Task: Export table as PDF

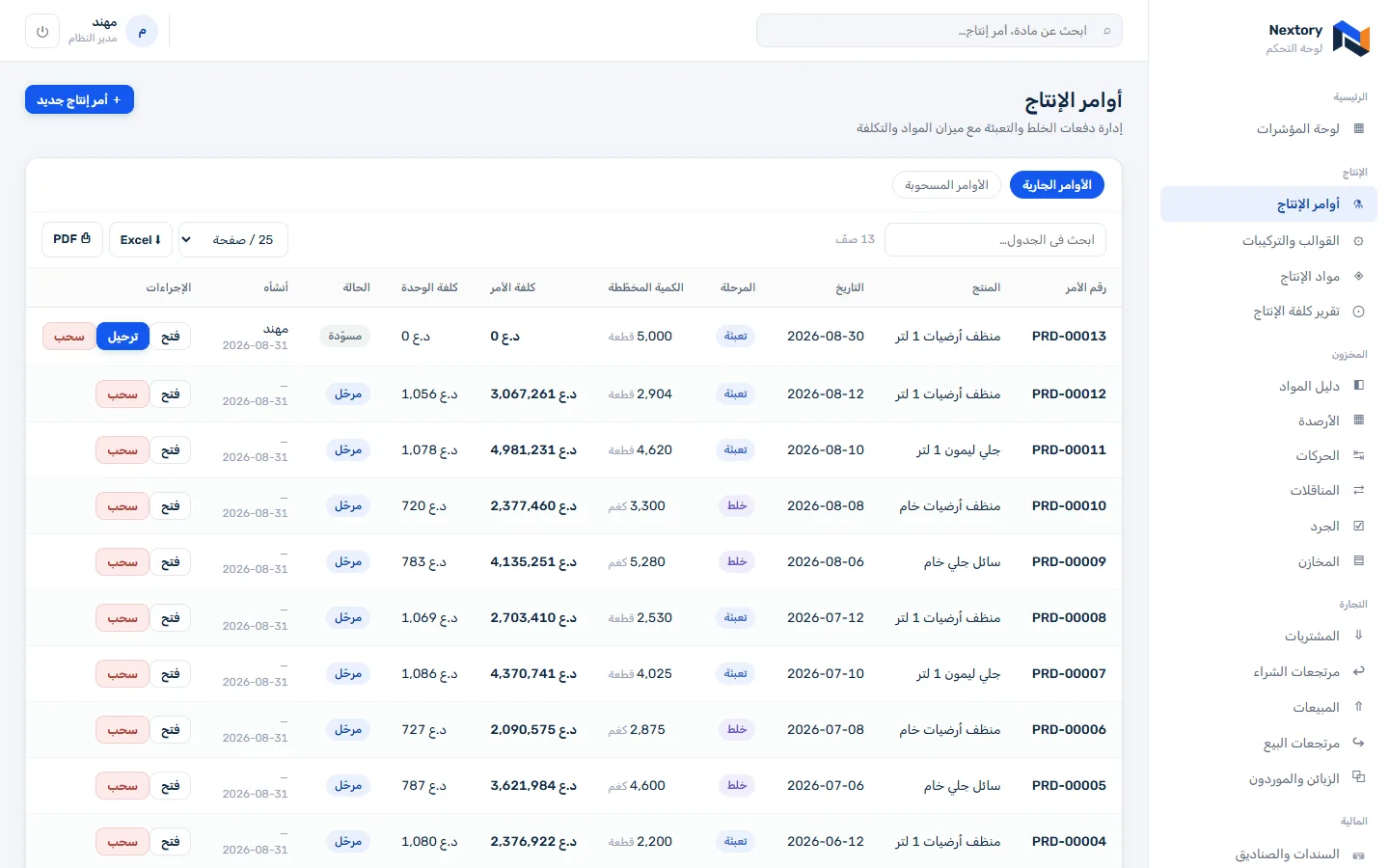Action: pos(72,239)
